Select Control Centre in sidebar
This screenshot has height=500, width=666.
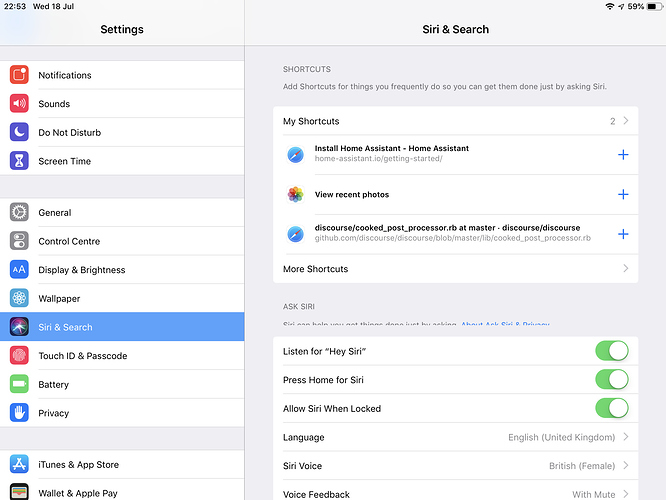pyautogui.click(x=122, y=241)
